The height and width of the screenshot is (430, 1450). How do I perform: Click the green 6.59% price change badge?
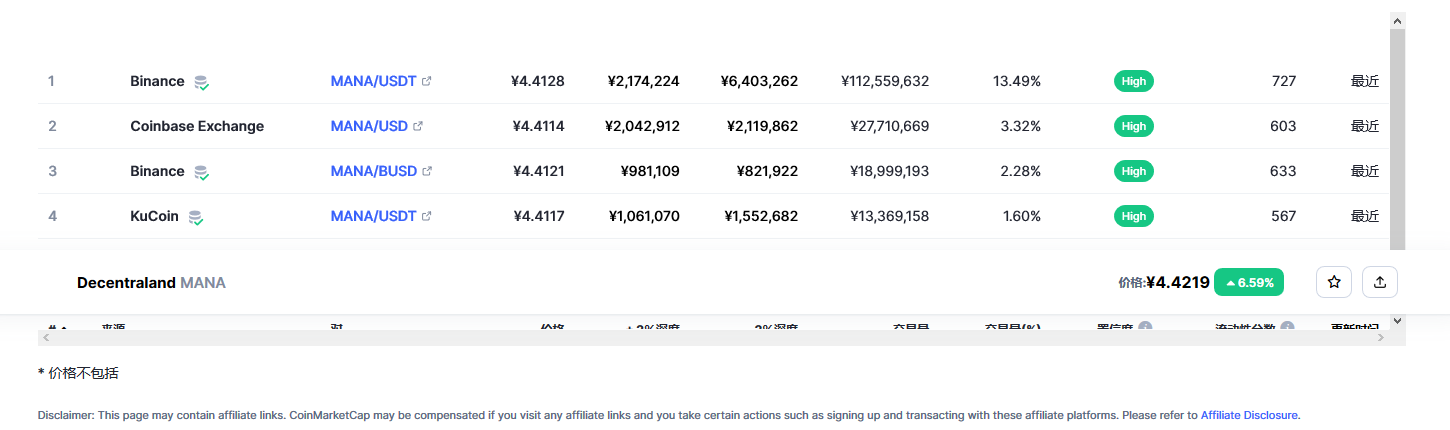click(1249, 282)
